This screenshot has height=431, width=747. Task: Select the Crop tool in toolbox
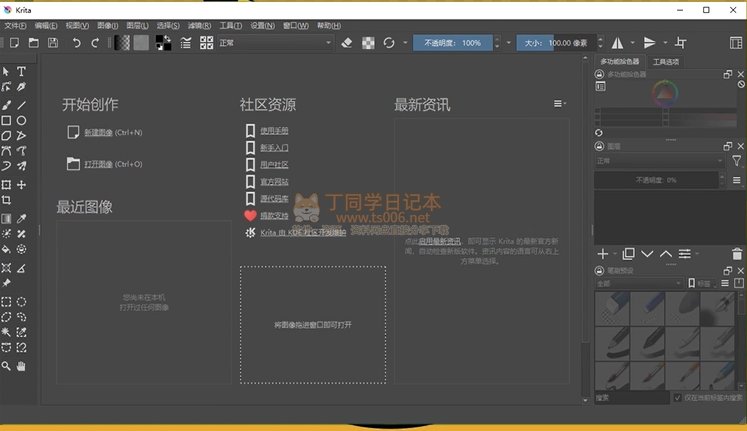pyautogui.click(x=6, y=201)
